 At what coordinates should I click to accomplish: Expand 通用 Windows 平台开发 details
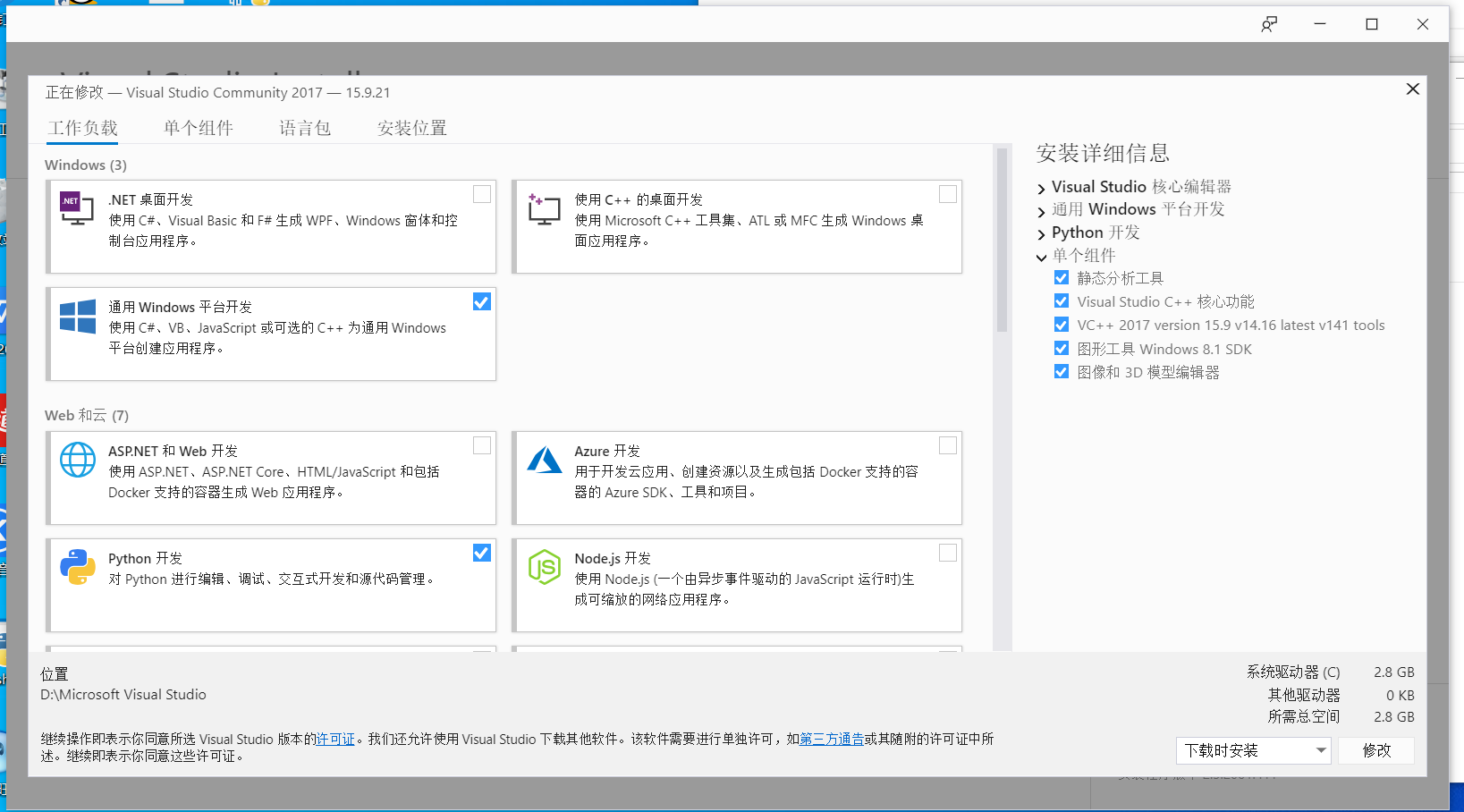pyautogui.click(x=1042, y=211)
